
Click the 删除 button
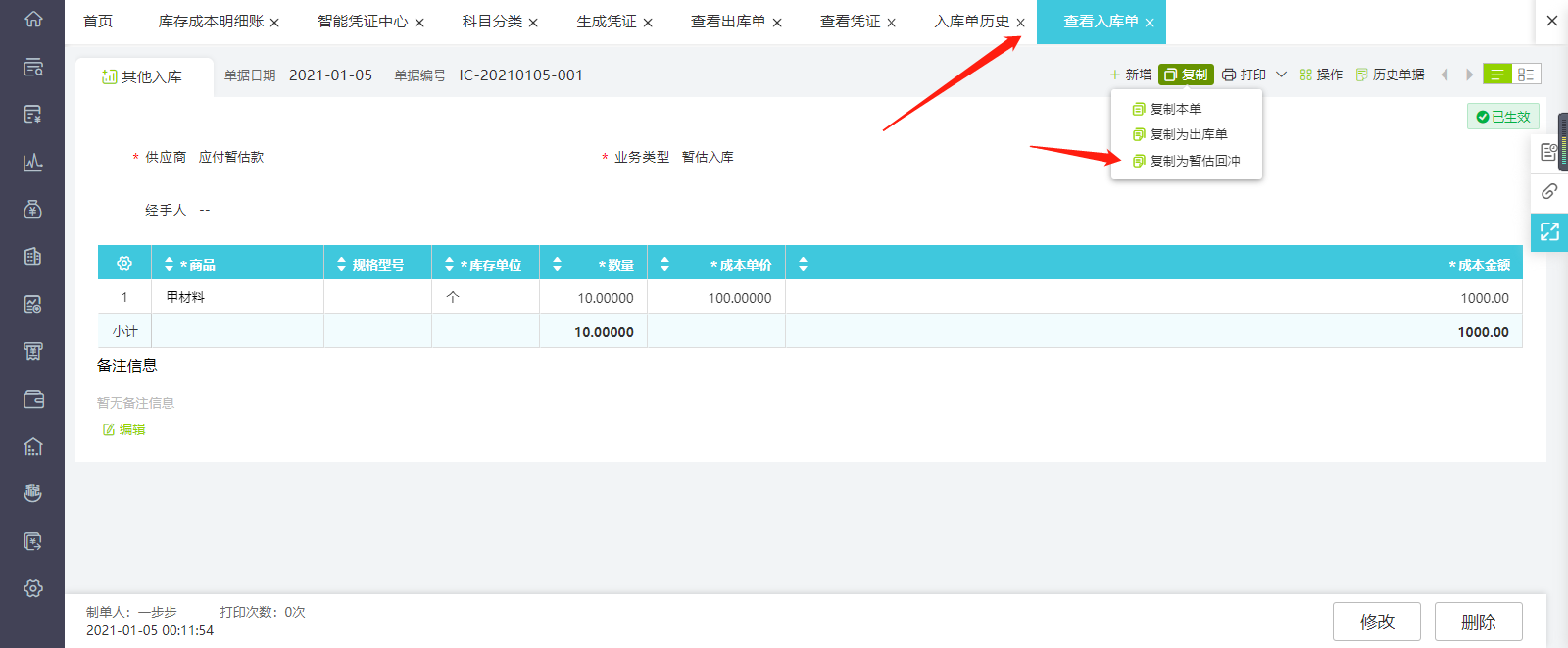pos(1479,622)
